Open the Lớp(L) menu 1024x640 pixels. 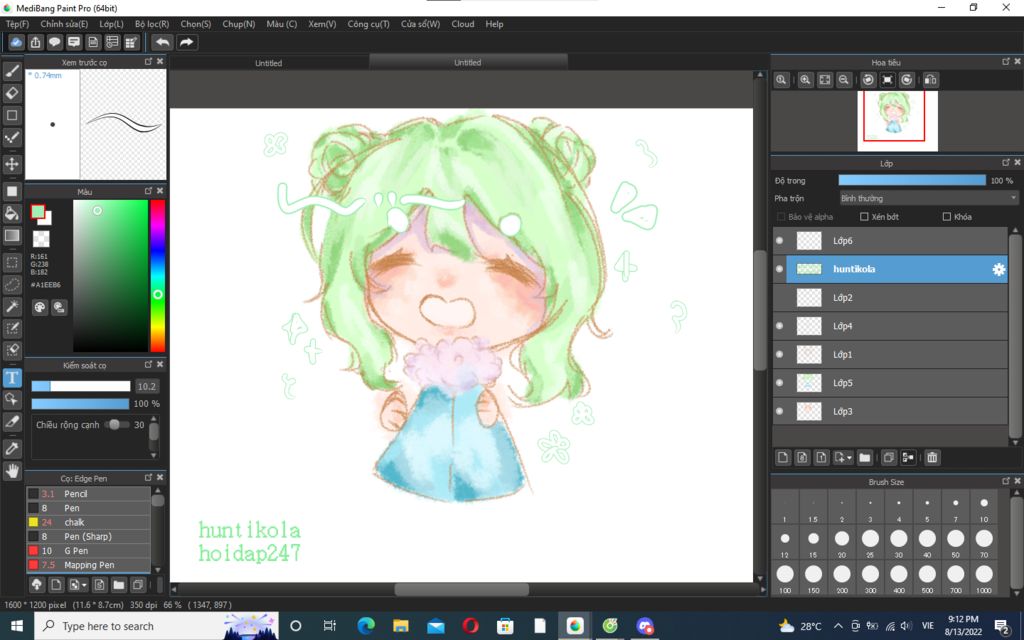coord(112,24)
